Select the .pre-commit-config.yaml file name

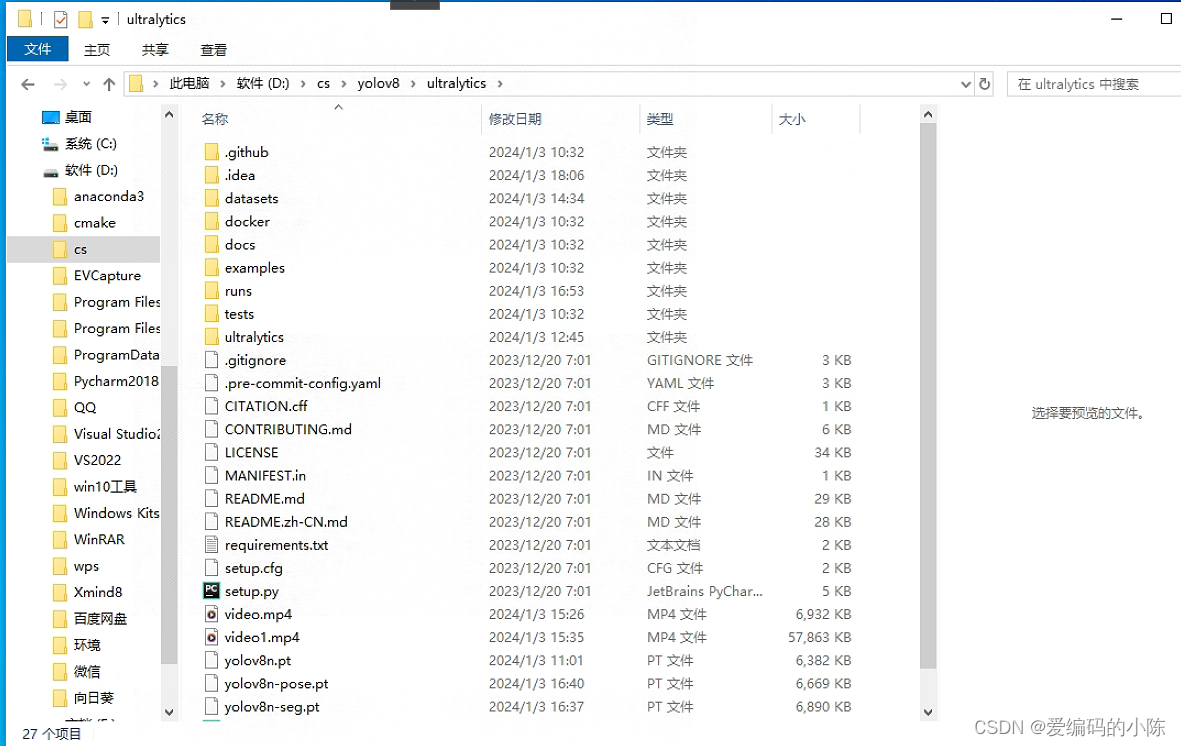[x=303, y=384]
